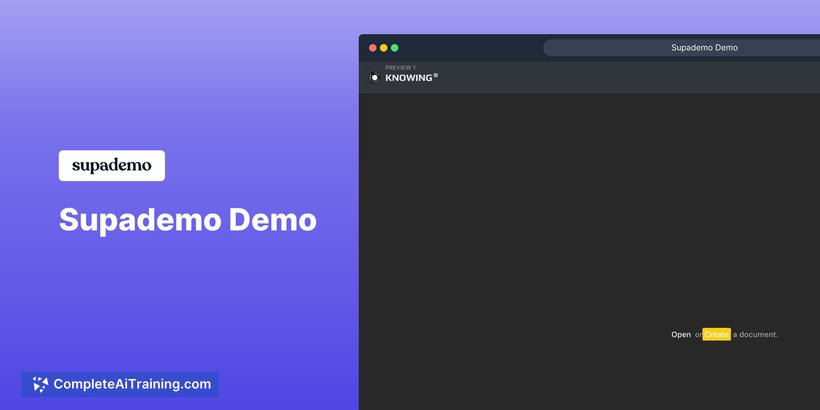Click the Supademo Demo headline text

(x=188, y=220)
